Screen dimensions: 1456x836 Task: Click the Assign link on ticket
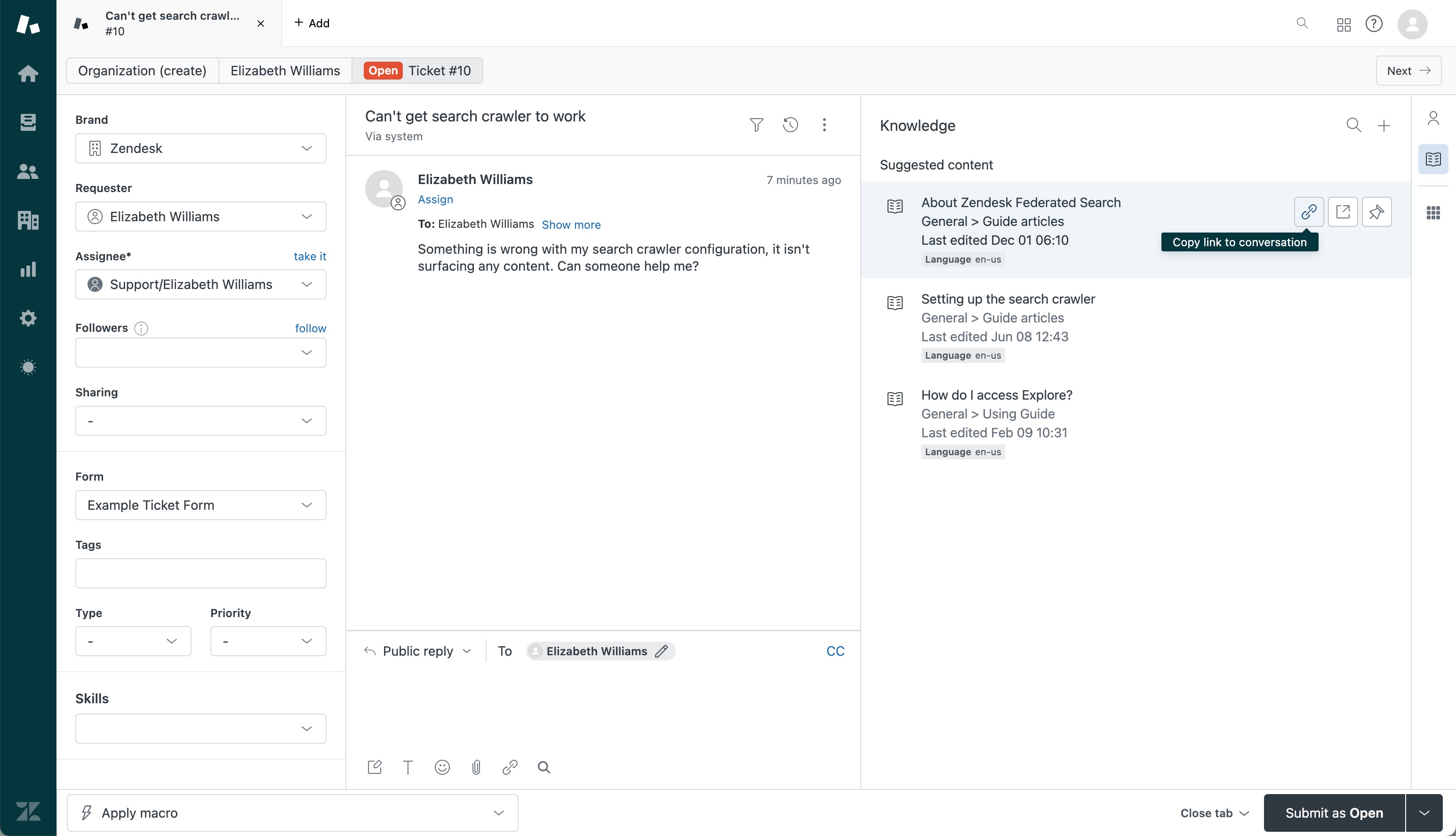tap(435, 199)
